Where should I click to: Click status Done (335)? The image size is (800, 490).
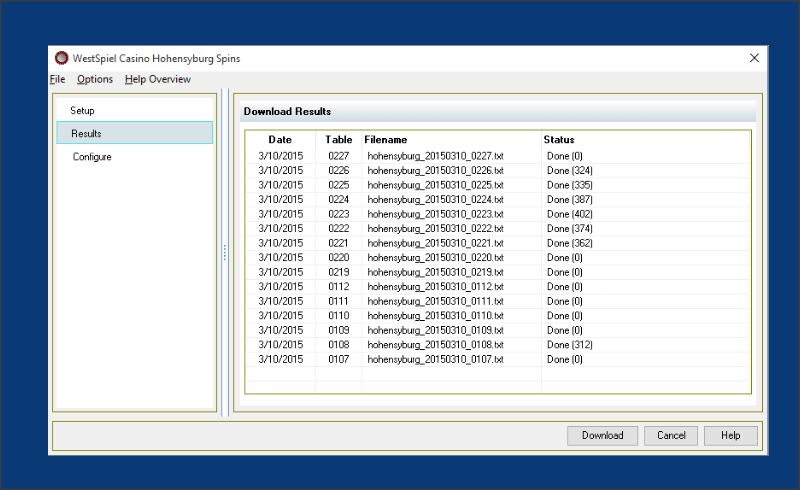click(x=569, y=185)
